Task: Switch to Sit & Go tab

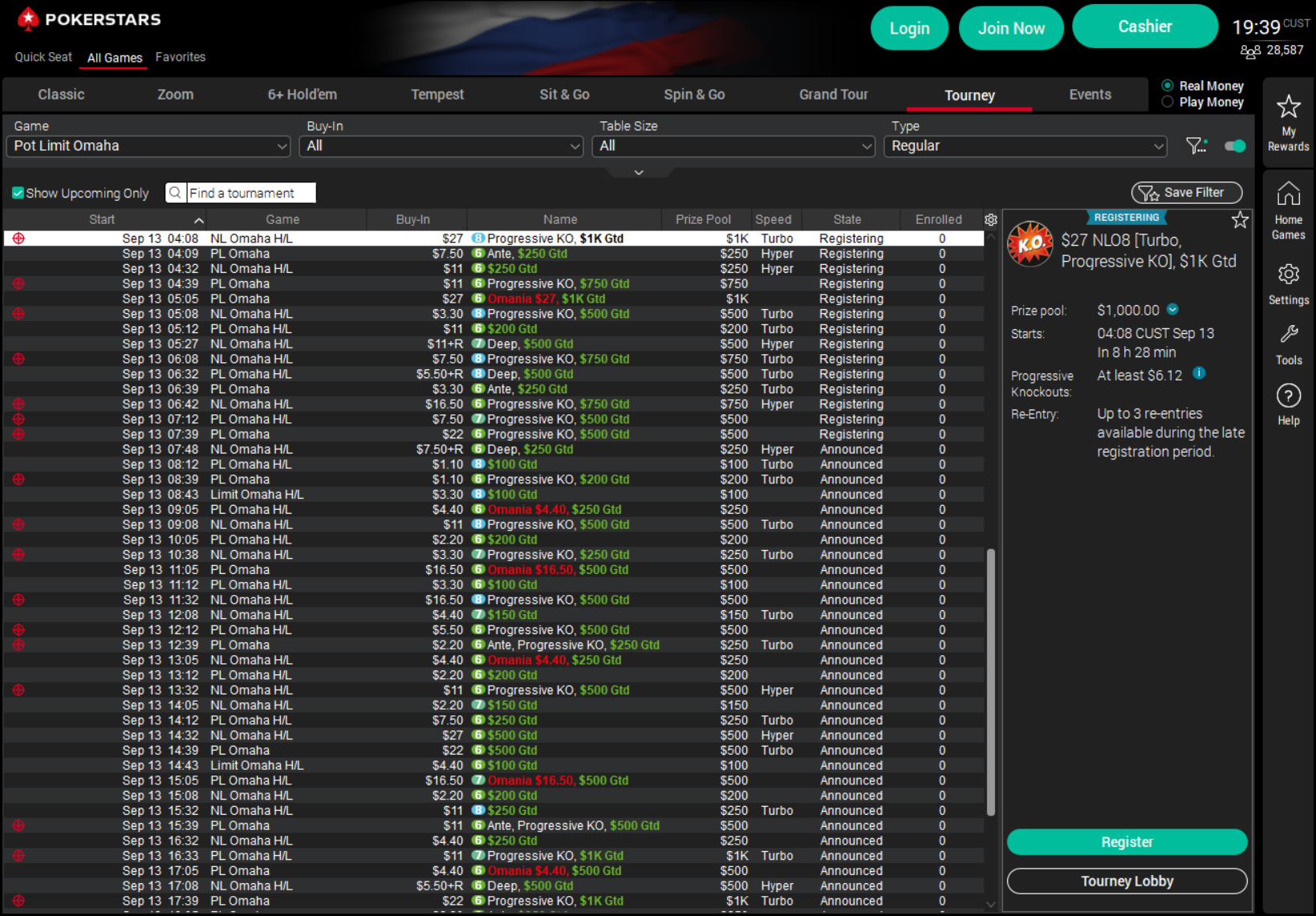Action: click(564, 95)
